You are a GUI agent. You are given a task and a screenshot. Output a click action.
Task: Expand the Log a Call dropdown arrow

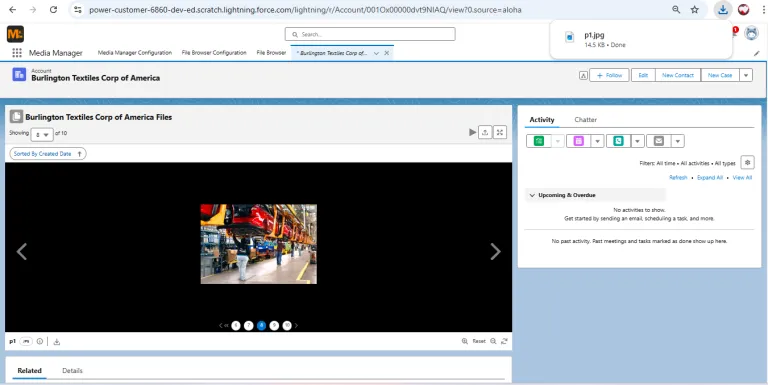638,141
